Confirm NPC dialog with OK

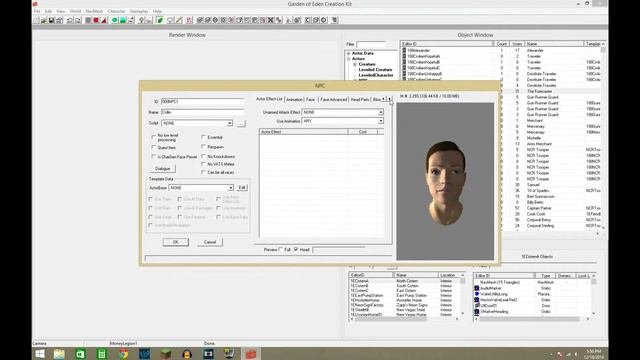(176, 242)
